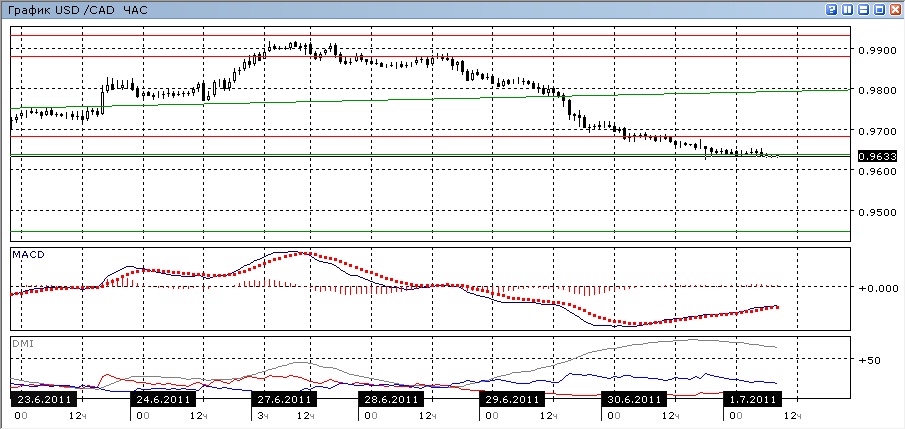Select the rising green trend line

point(430,99)
